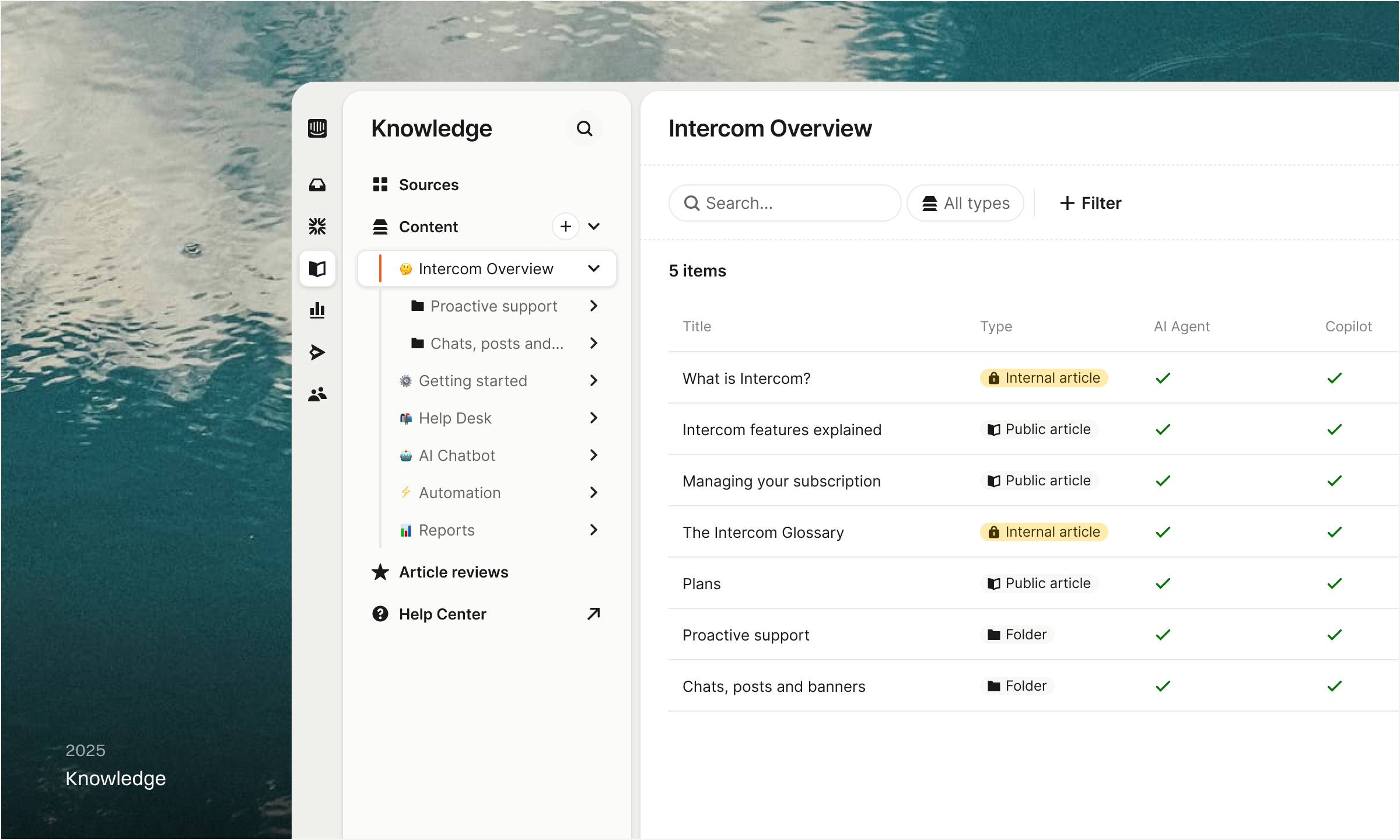The image size is (1400, 840).
Task: Click the Filter button
Action: pyautogui.click(x=1090, y=203)
